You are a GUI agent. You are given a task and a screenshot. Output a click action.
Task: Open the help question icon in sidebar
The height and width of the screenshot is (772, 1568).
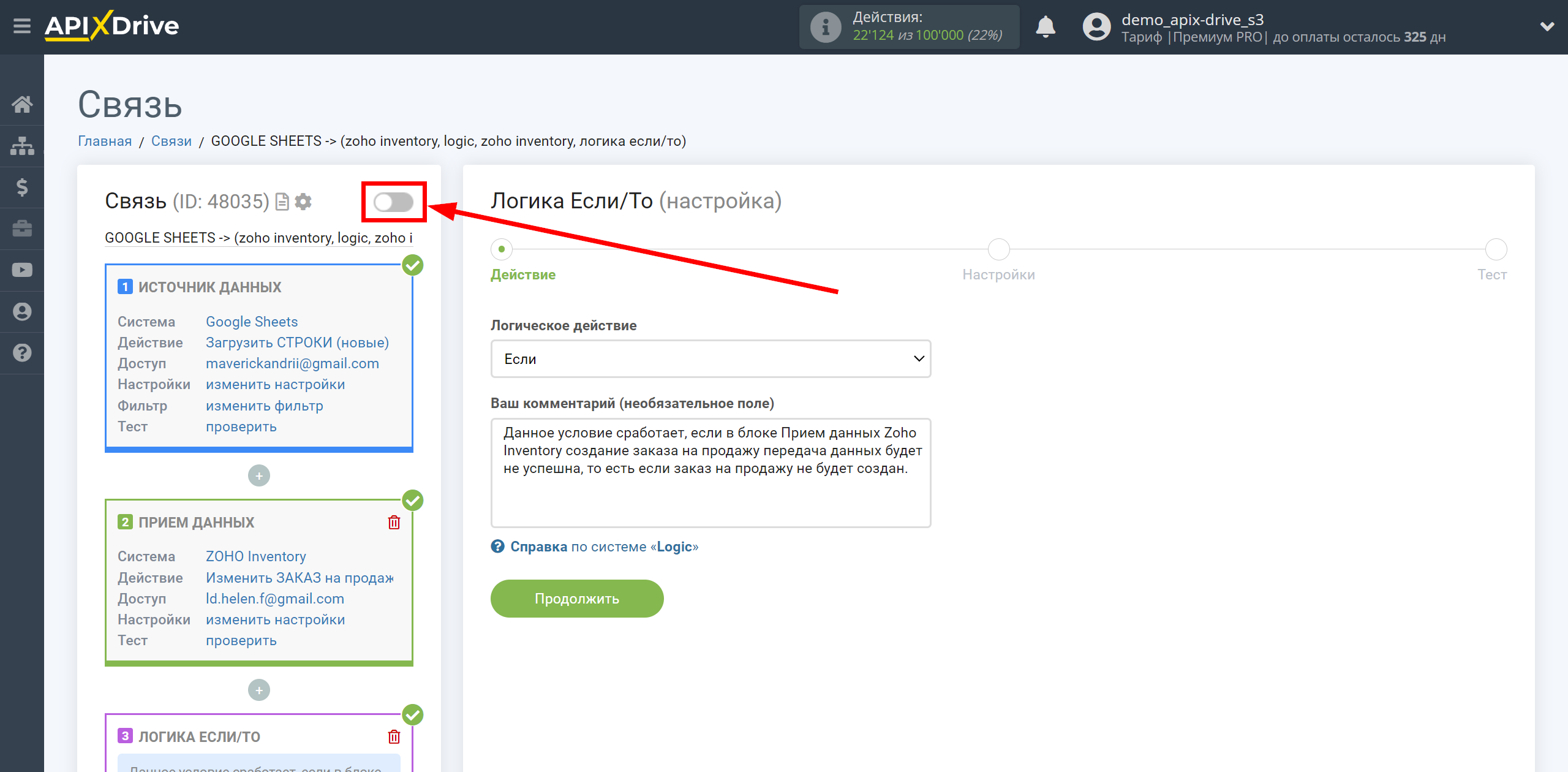[x=22, y=353]
